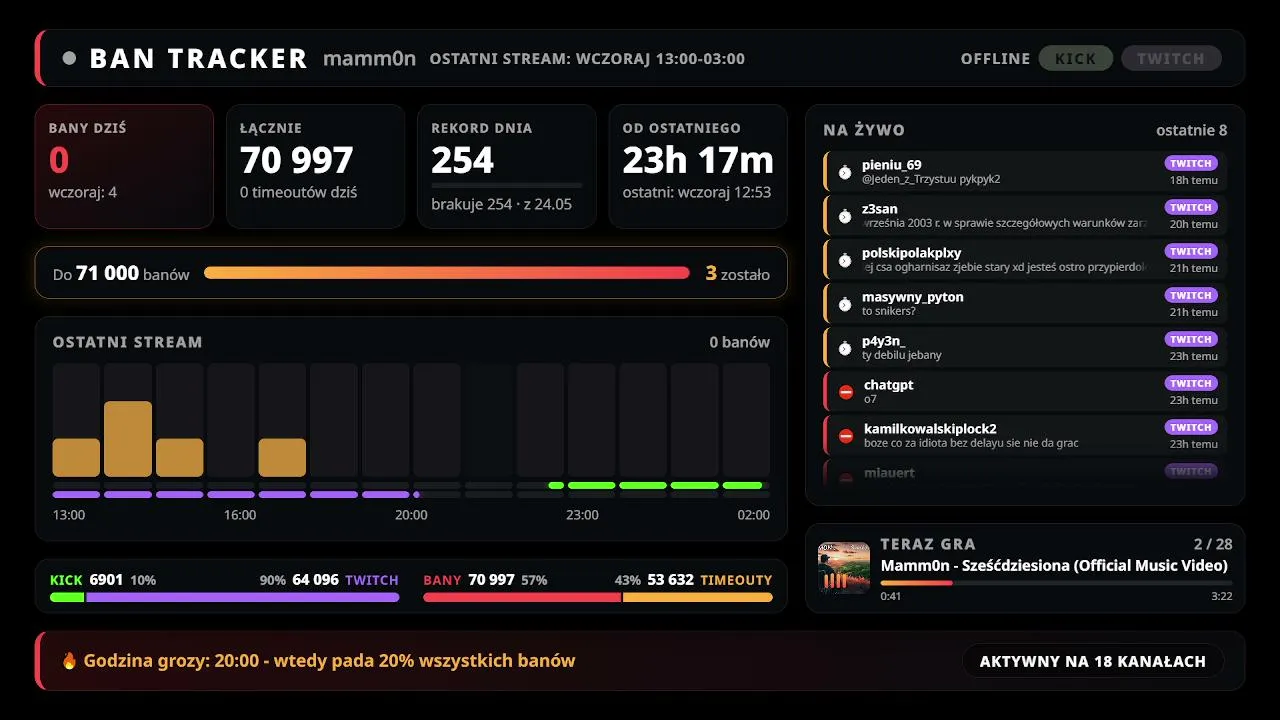
Task: Click OSTATNI STREAM: WCZORAJ 13:00-03:00 text
Action: point(587,59)
